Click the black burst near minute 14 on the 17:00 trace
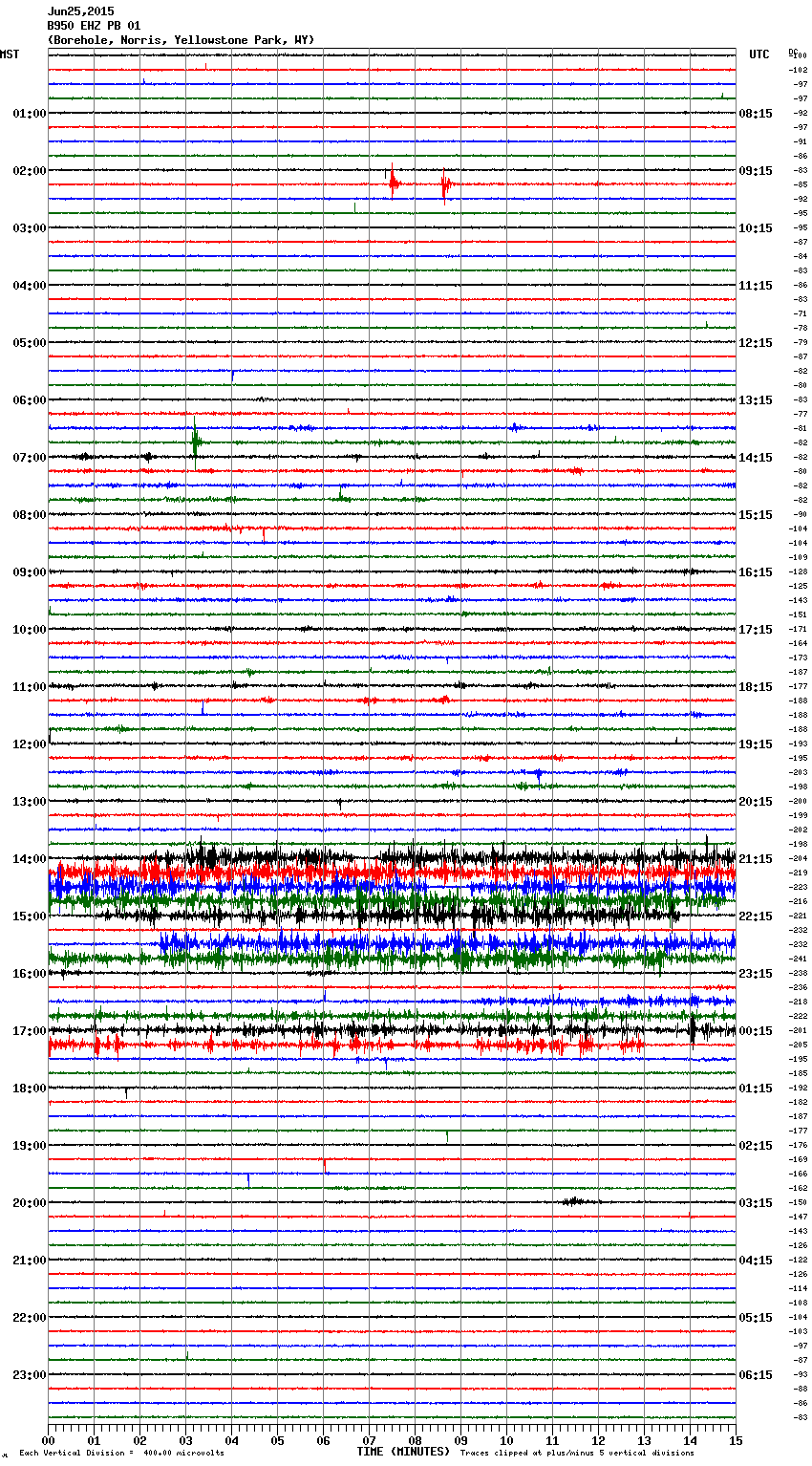The image size is (812, 1466). (693, 1030)
